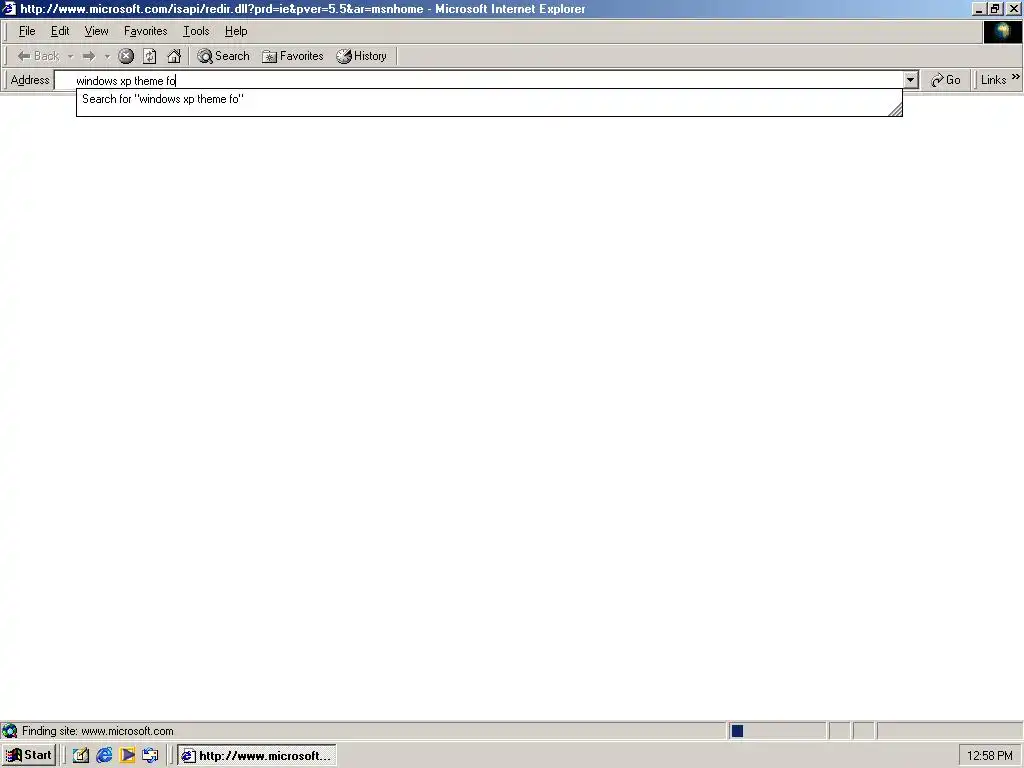The width and height of the screenshot is (1024, 768).
Task: Click the spinning globe throbber icon
Action: pyautogui.click(x=1002, y=32)
